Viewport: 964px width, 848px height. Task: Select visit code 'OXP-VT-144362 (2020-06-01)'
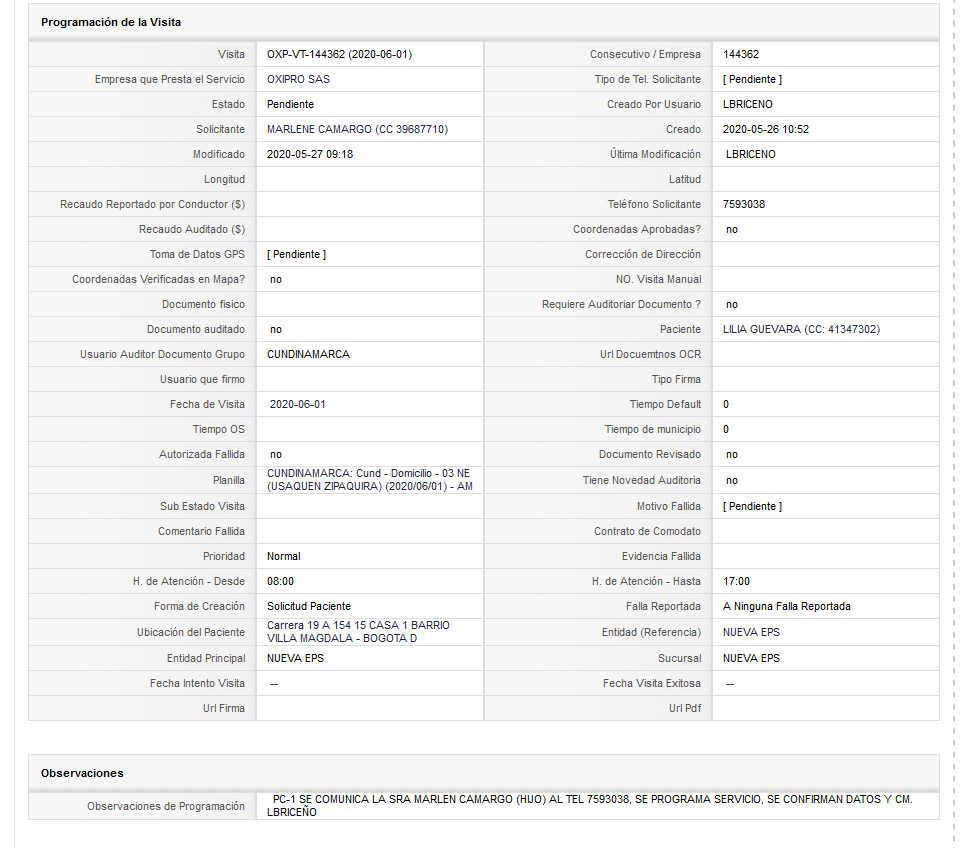tap(339, 54)
